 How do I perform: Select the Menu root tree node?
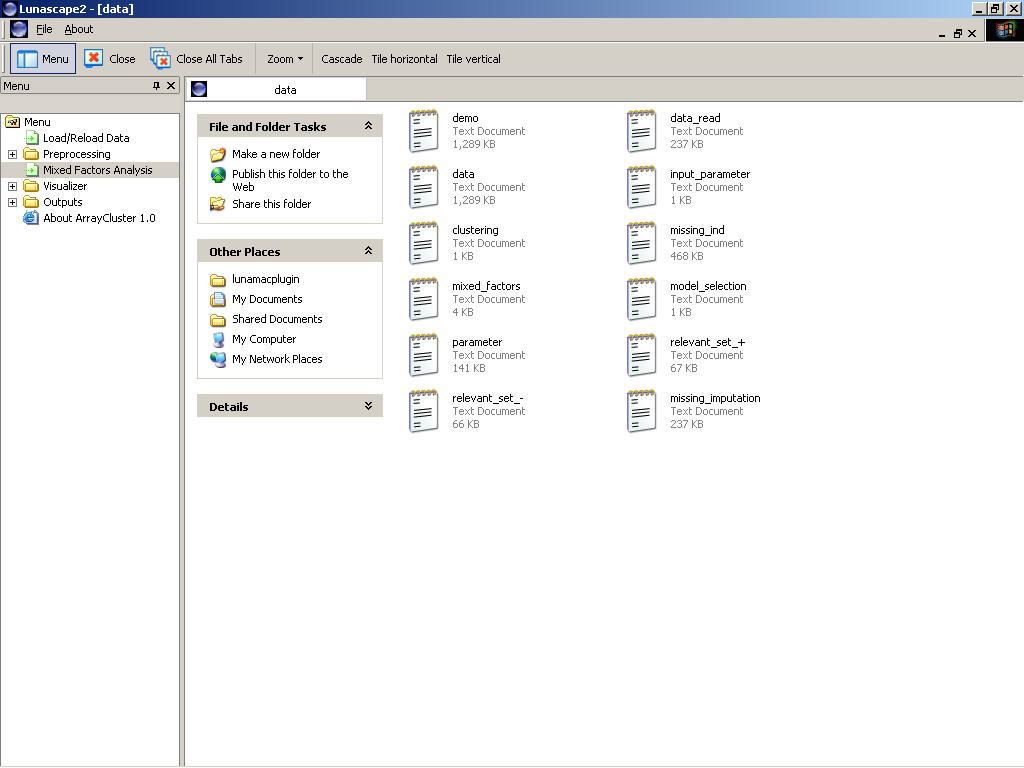(37, 122)
